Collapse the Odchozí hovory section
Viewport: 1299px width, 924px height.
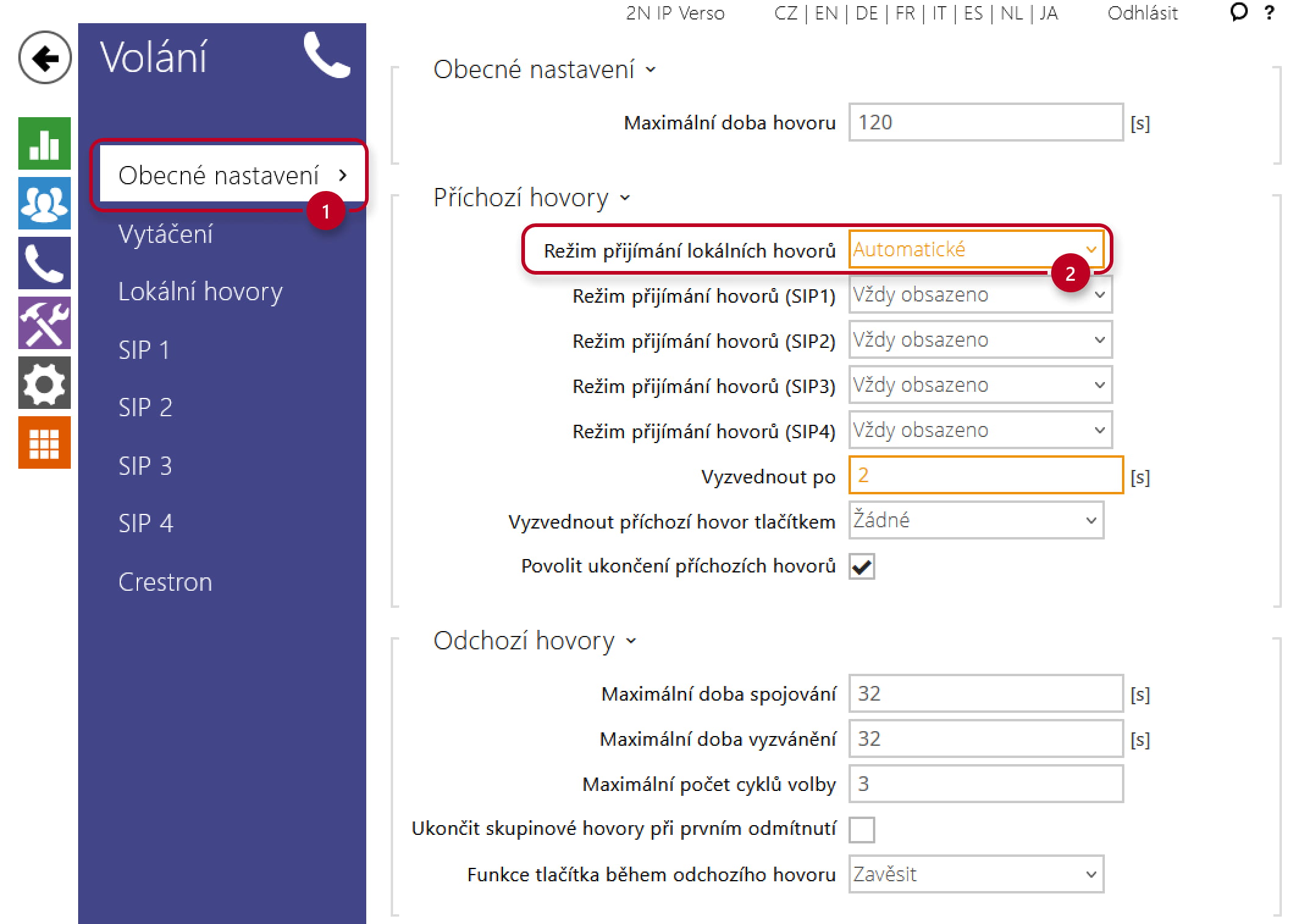point(535,641)
